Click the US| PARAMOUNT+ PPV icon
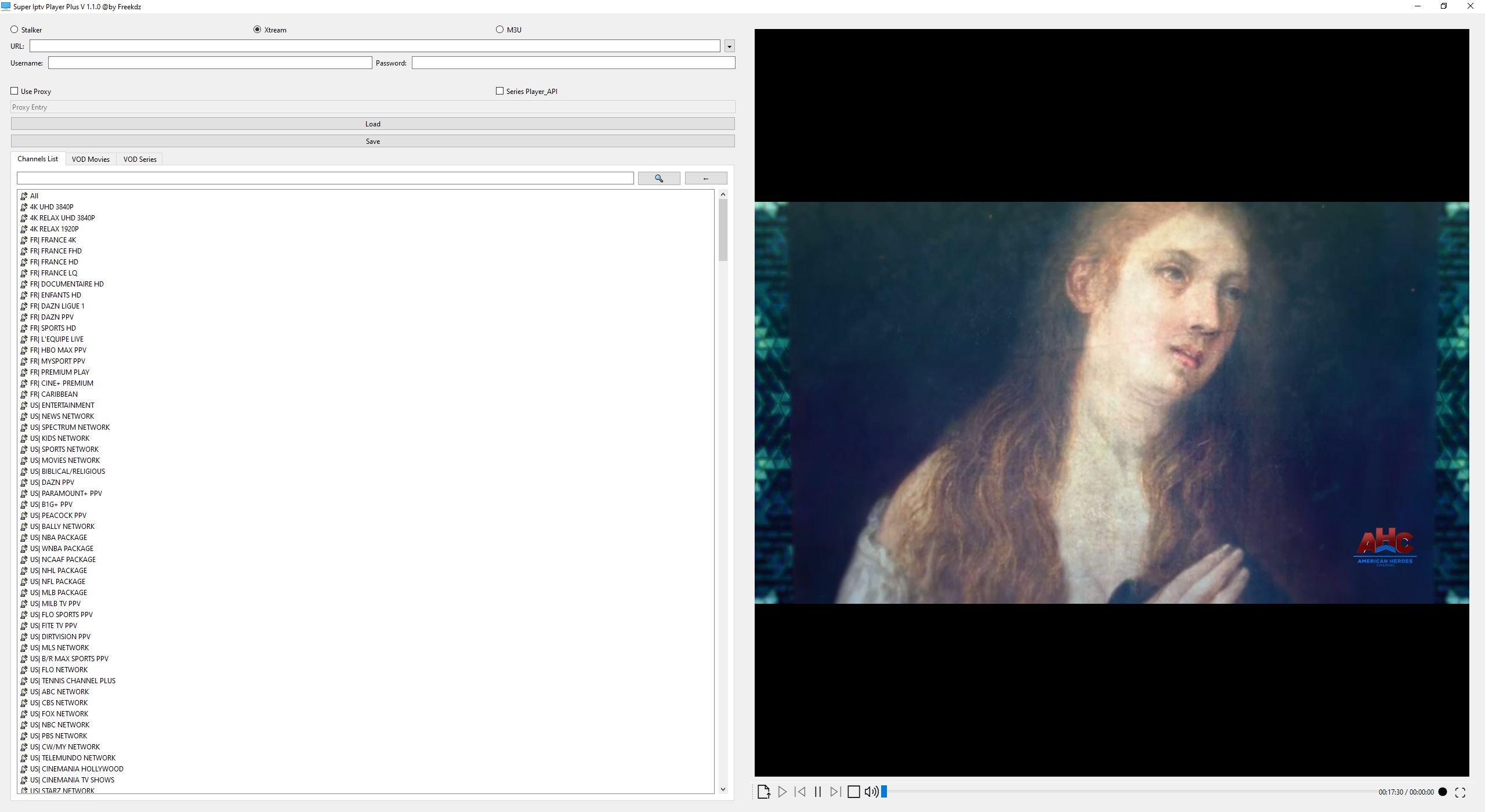 (x=24, y=494)
